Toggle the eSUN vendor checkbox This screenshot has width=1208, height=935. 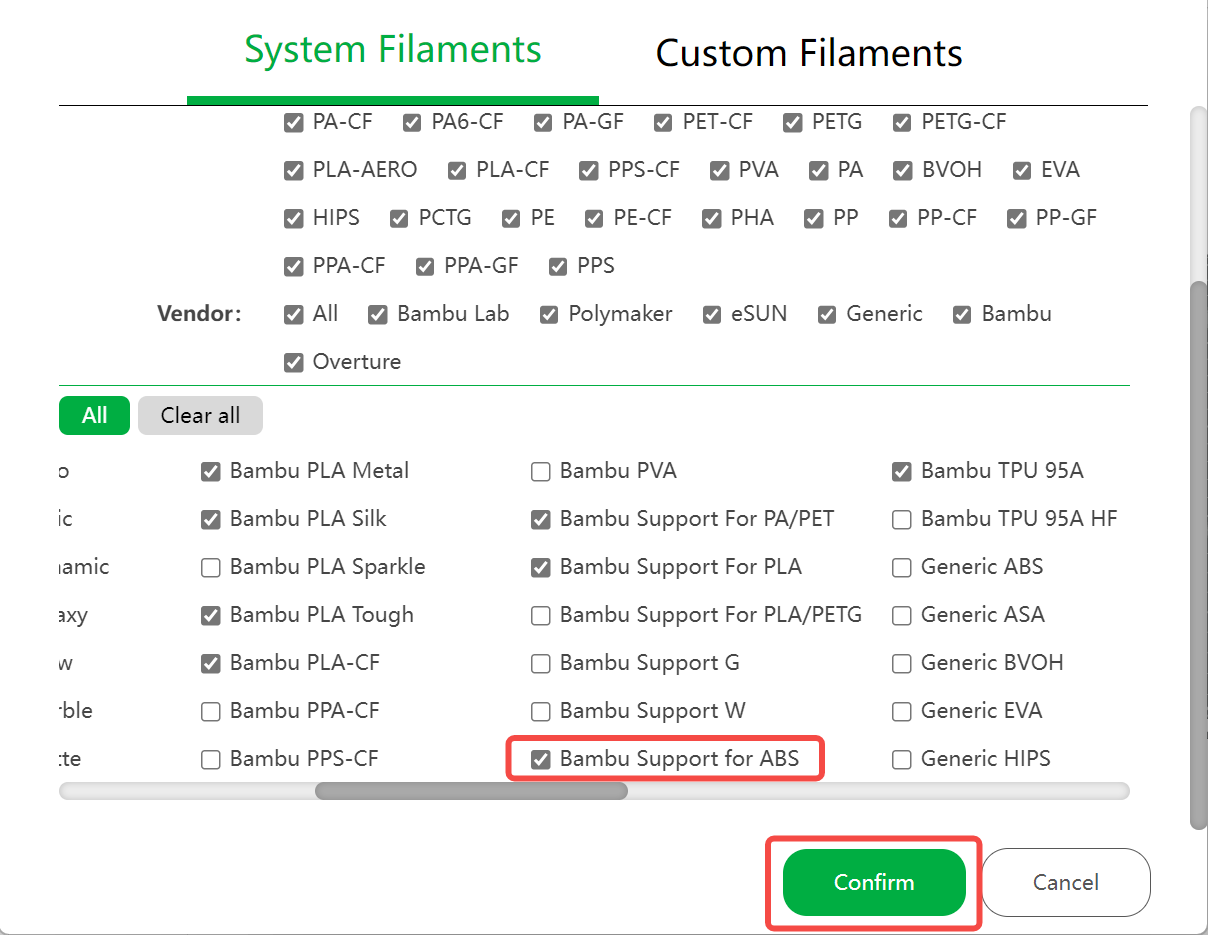coord(711,314)
